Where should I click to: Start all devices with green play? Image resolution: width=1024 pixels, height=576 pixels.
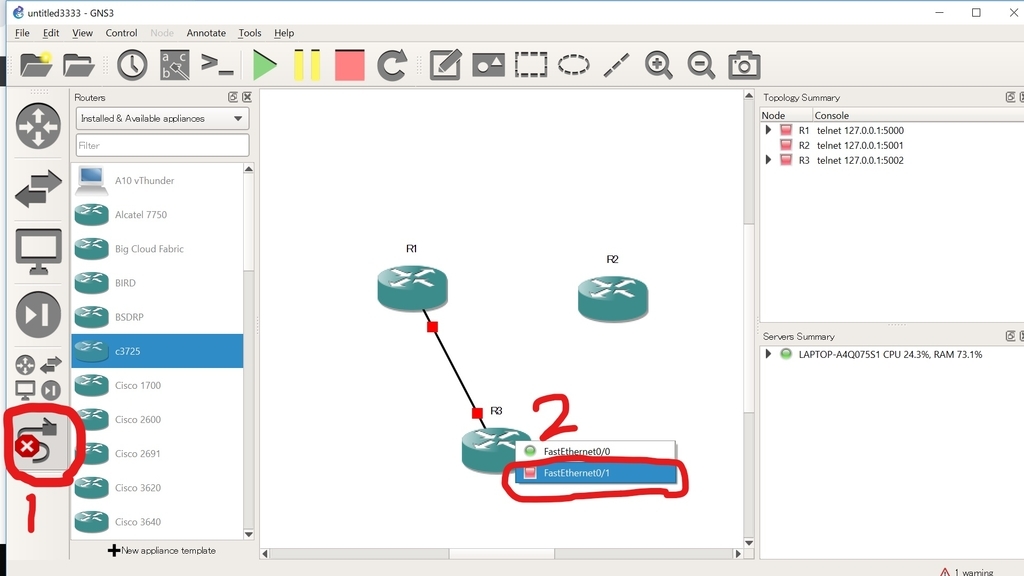[x=264, y=65]
